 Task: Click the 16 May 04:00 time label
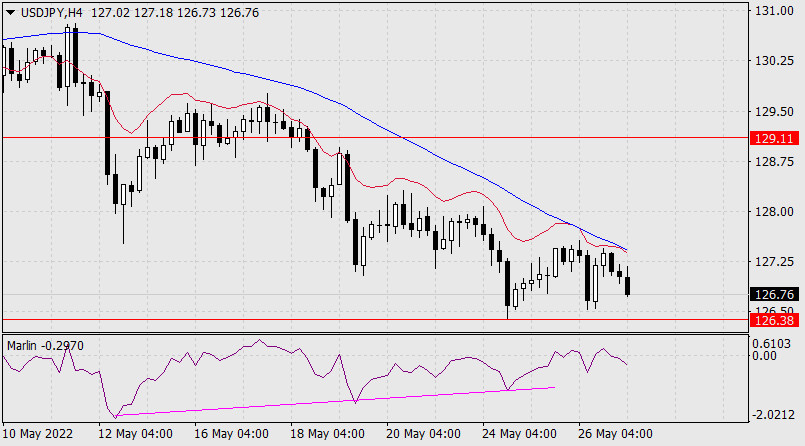pos(232,434)
